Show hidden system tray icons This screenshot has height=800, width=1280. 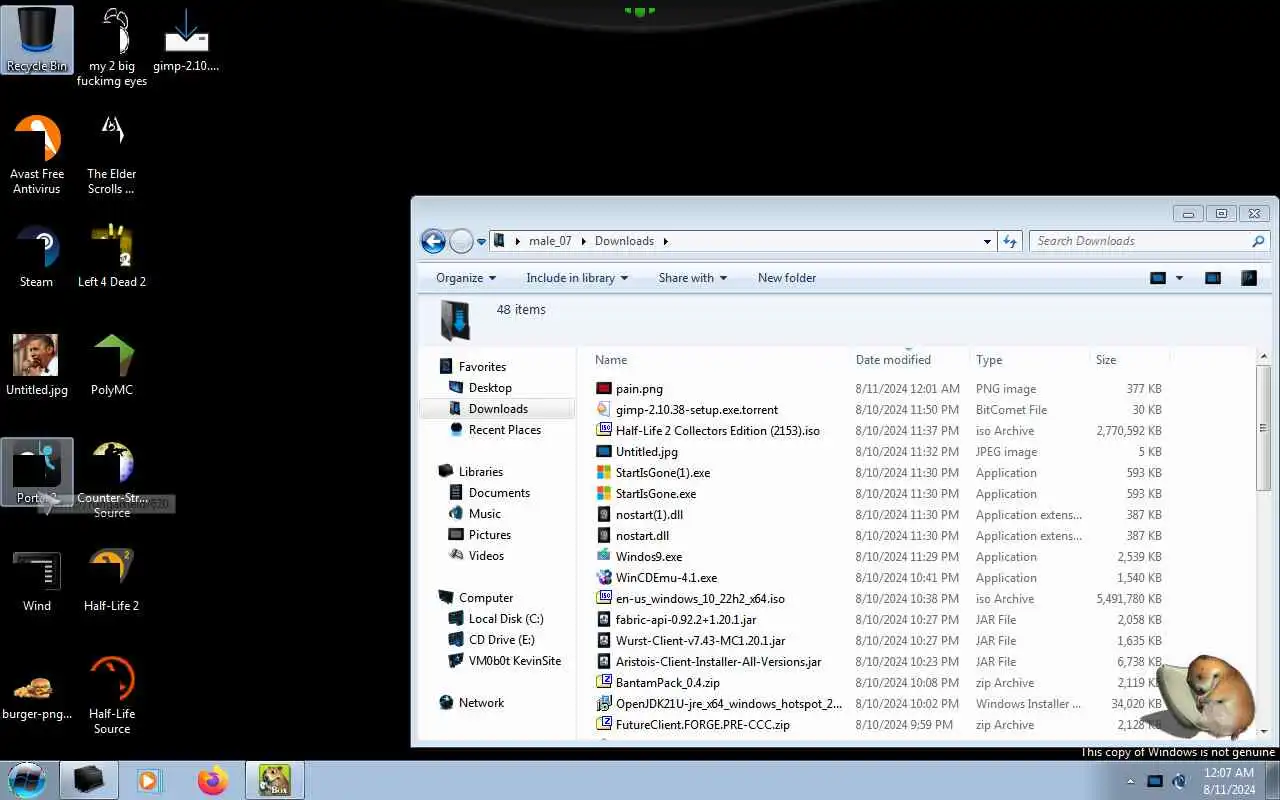click(1131, 781)
